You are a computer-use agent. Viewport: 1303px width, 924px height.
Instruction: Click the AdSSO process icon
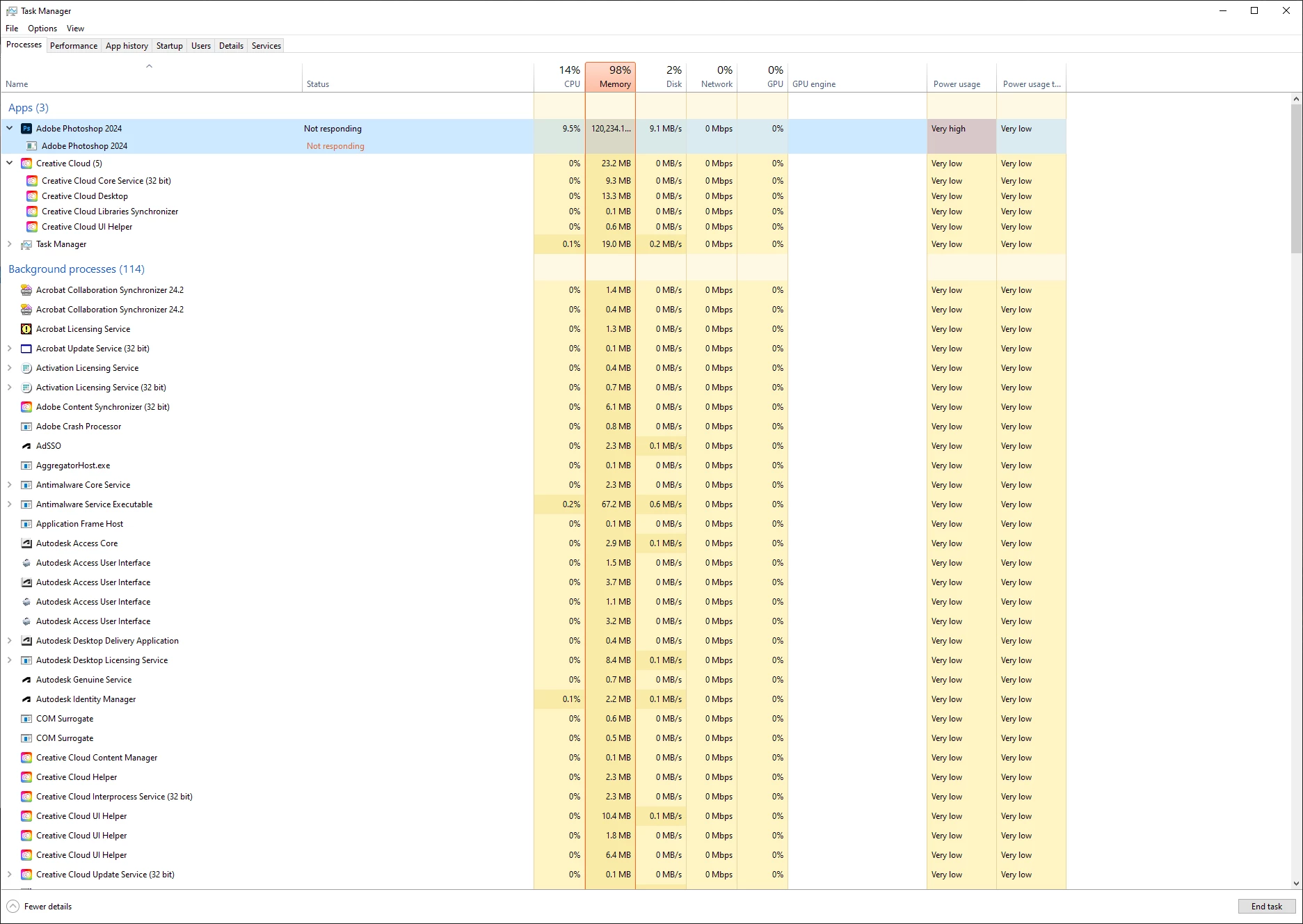pyautogui.click(x=26, y=446)
